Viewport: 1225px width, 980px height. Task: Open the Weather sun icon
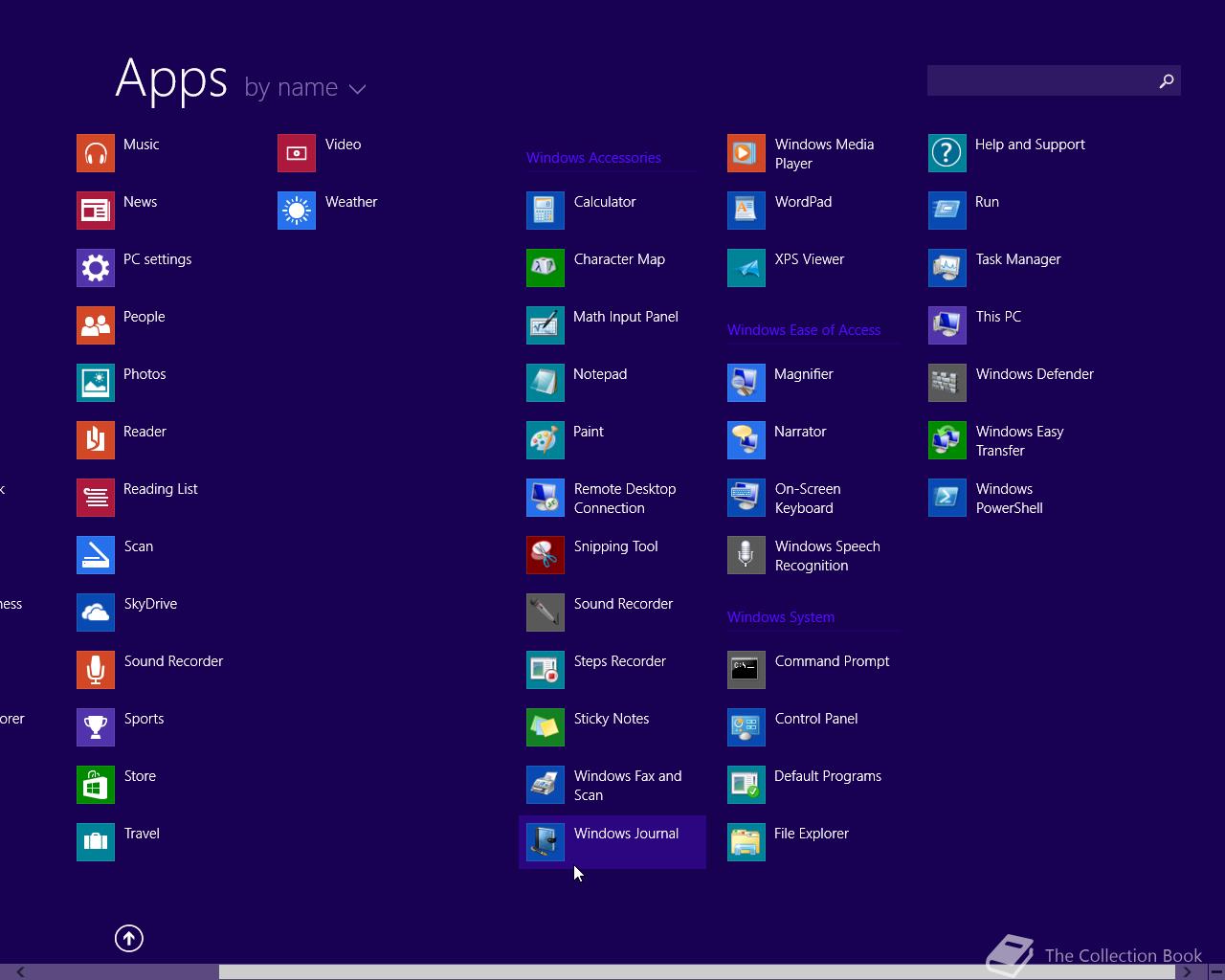pos(297,211)
